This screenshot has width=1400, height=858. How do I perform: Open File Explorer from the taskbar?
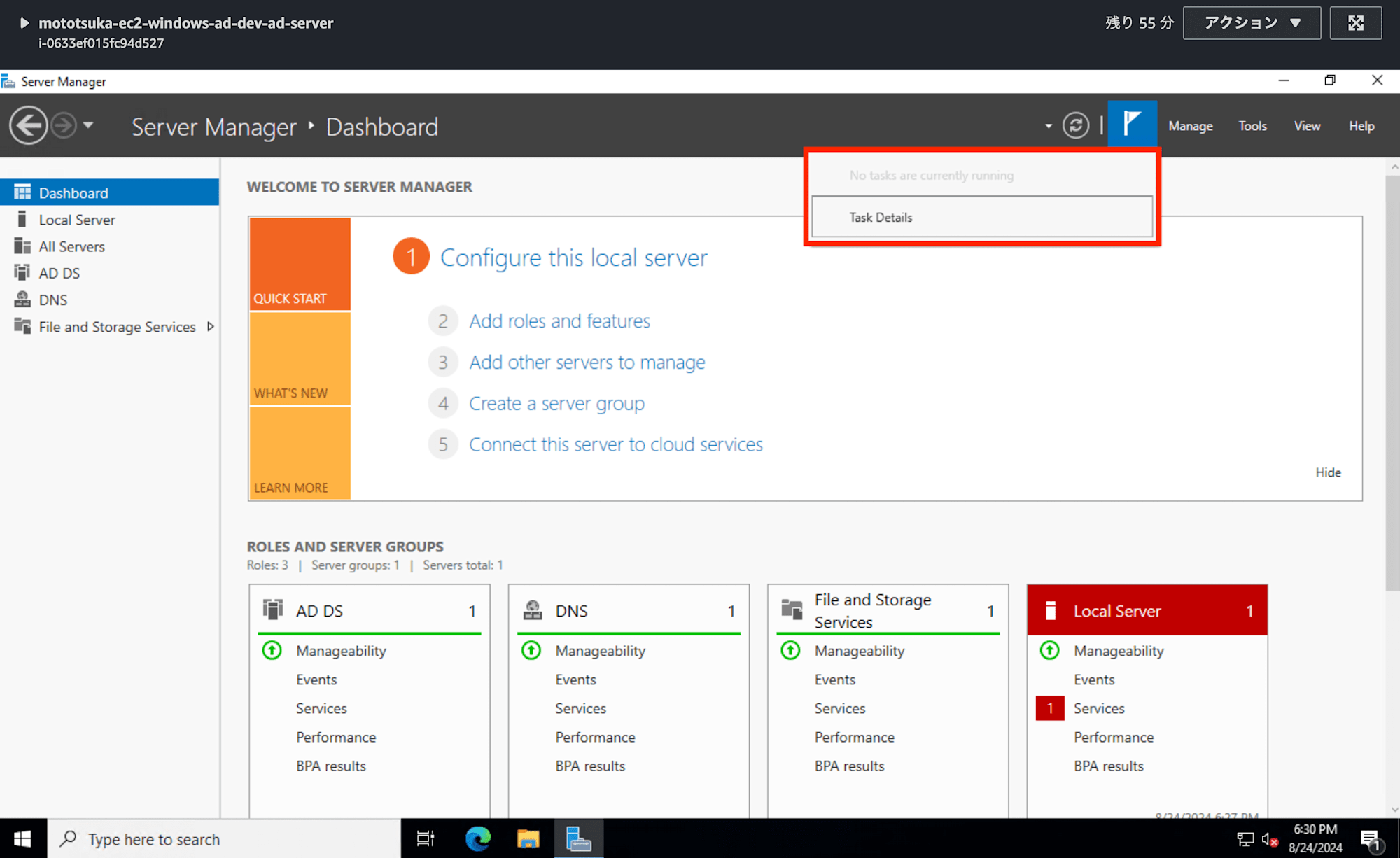point(528,838)
